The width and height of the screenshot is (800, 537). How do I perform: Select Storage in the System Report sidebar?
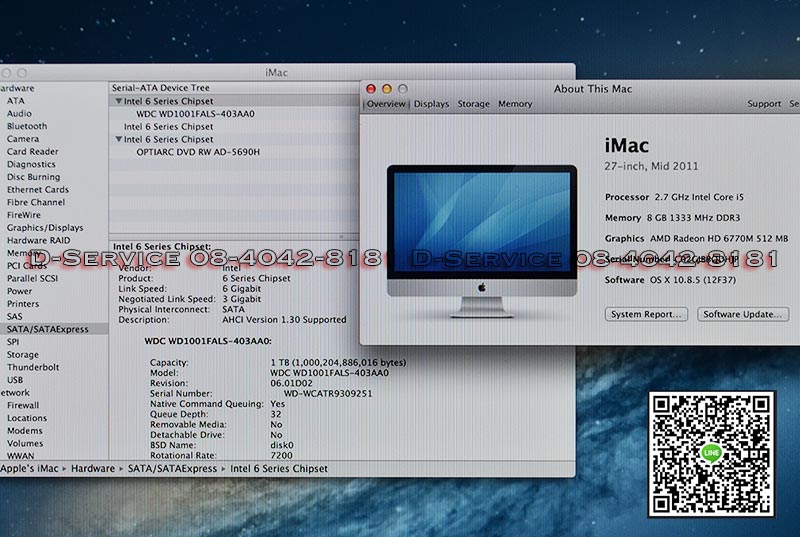[23, 354]
